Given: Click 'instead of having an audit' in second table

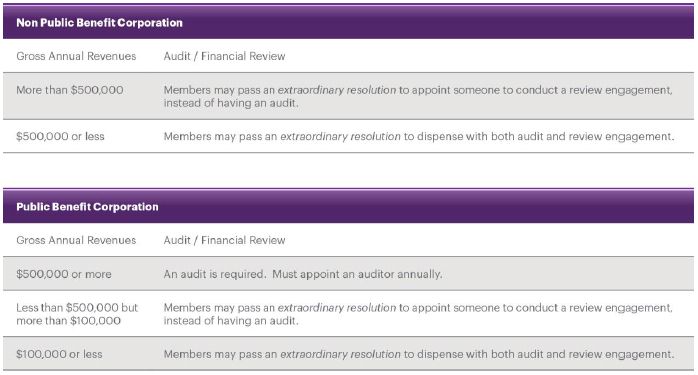Looking at the screenshot, I should 231,321.
